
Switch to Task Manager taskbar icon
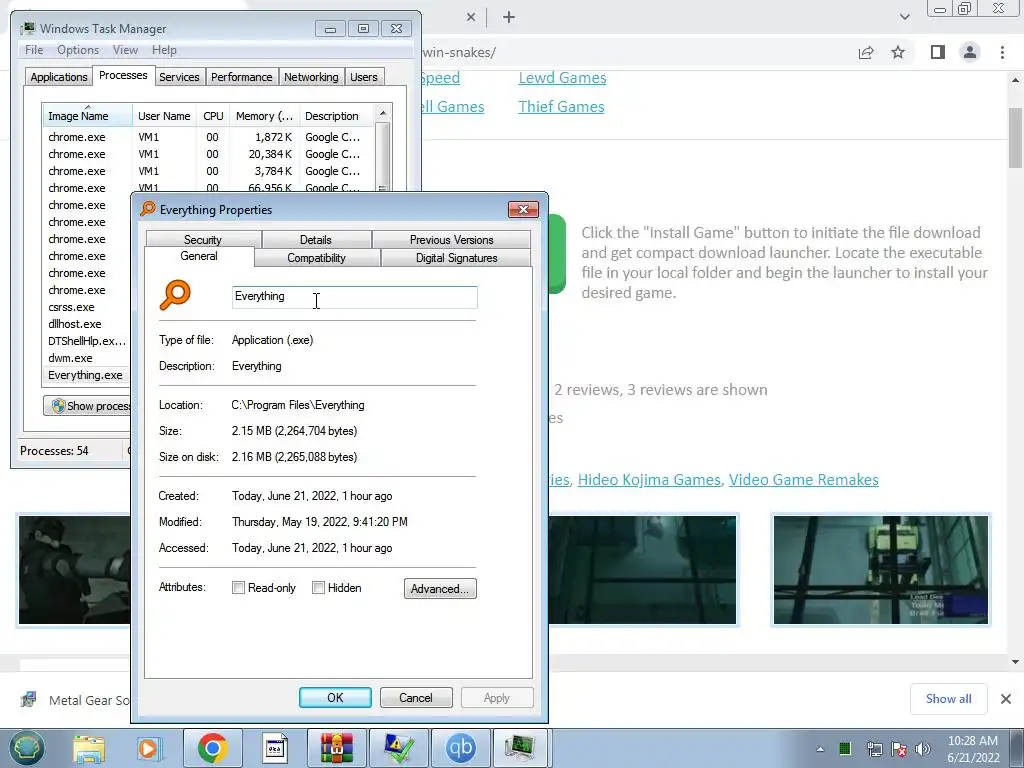point(521,748)
